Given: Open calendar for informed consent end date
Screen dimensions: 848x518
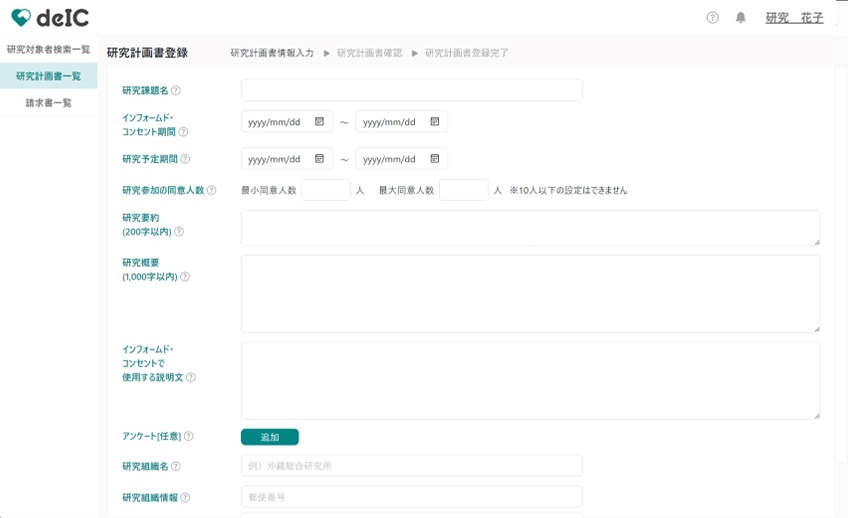Looking at the screenshot, I should 435,122.
